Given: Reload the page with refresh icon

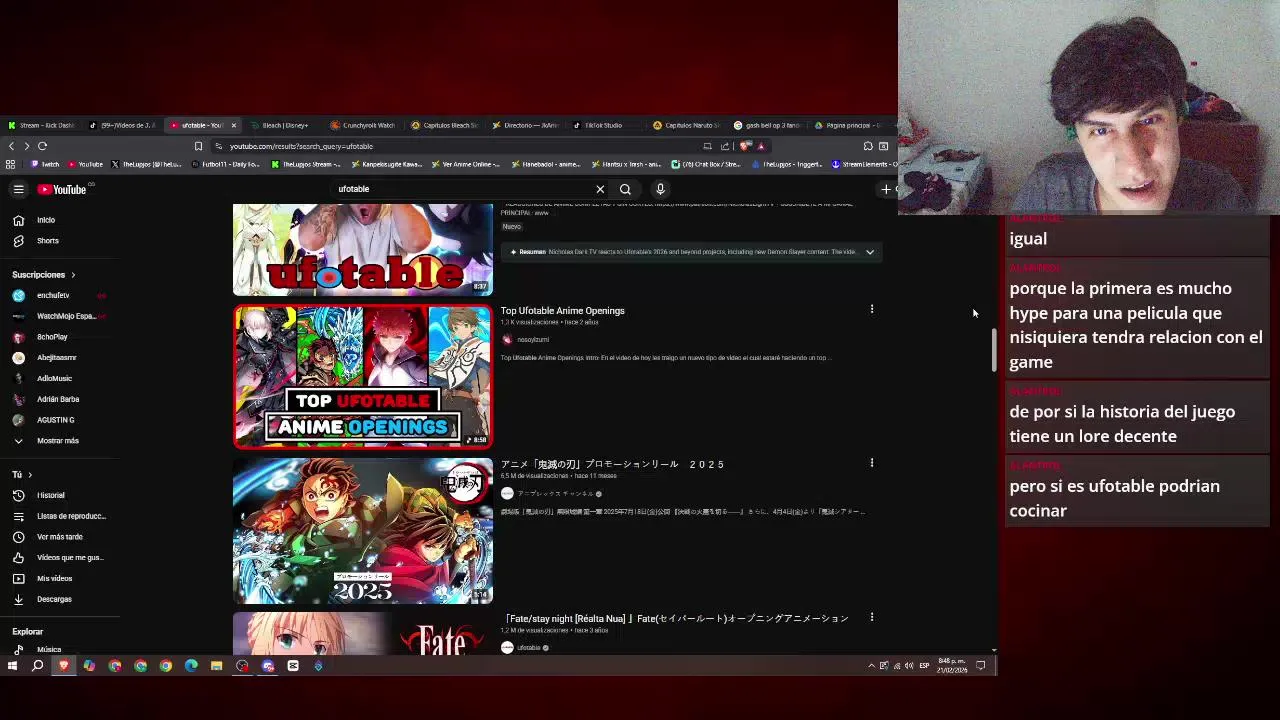Looking at the screenshot, I should [43, 146].
